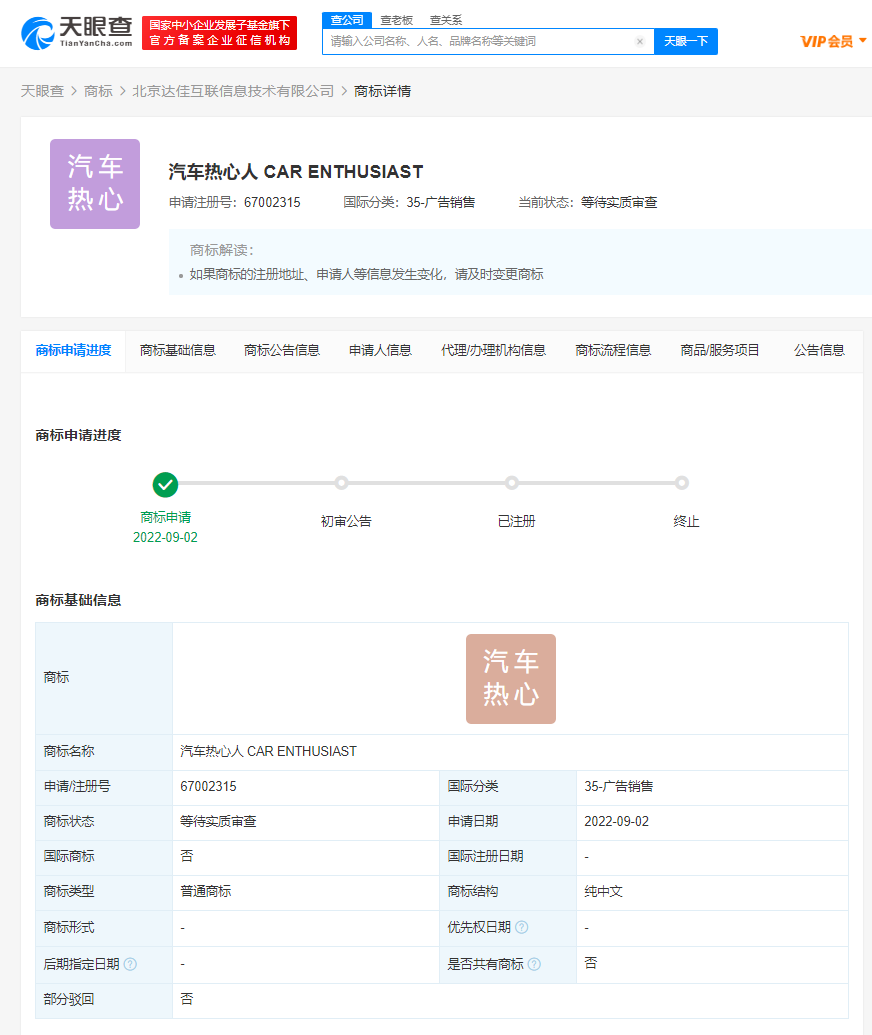Open 北京达佳互联信息技术有限公司 breadcrumb link

pos(233,91)
